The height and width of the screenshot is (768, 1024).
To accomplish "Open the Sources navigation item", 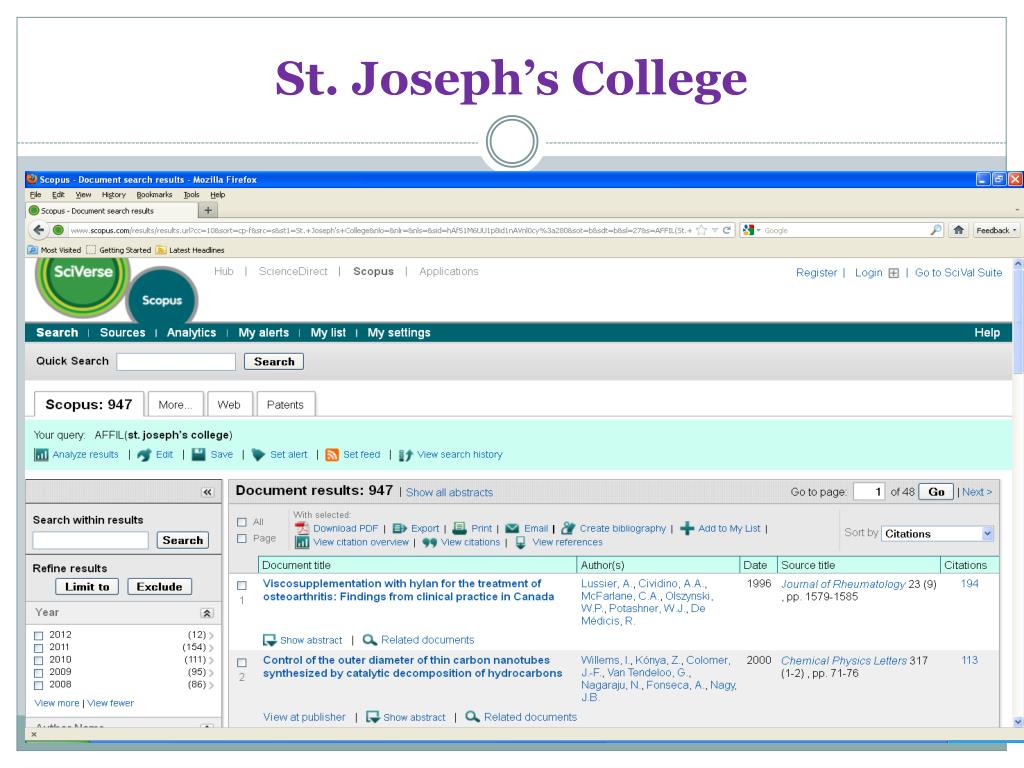I will pyautogui.click(x=122, y=332).
